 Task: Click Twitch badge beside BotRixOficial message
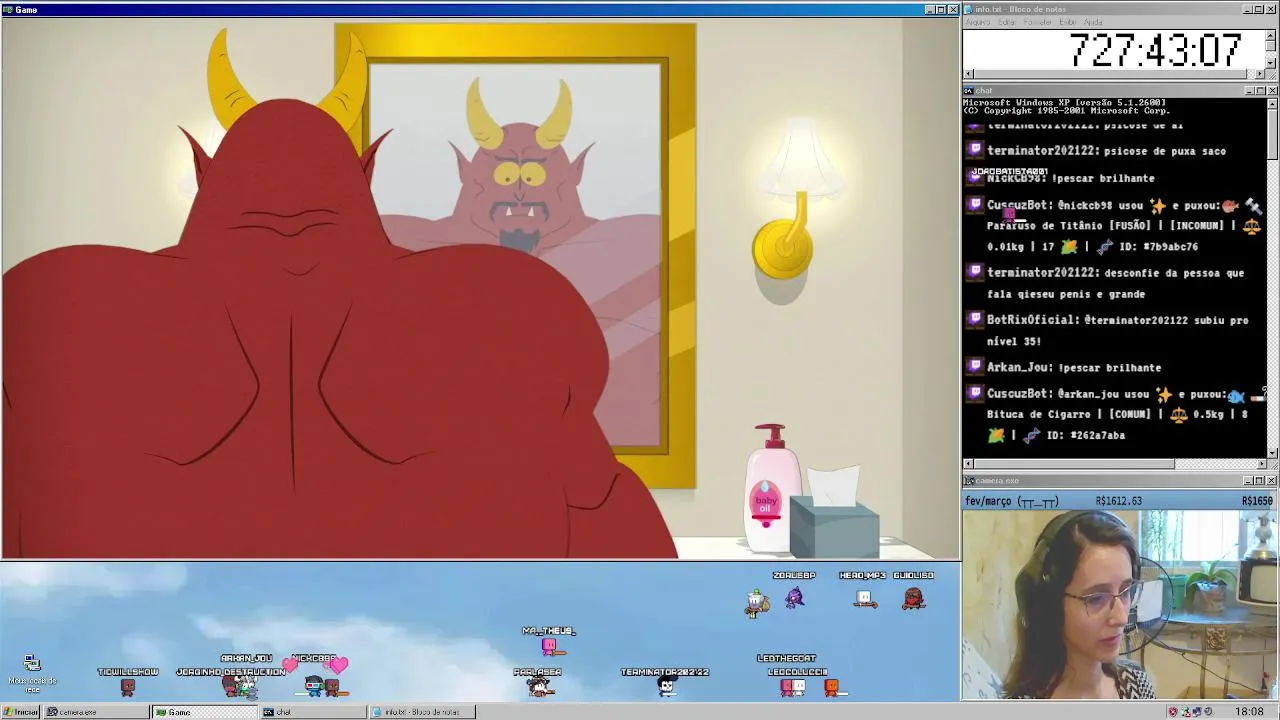tap(976, 319)
